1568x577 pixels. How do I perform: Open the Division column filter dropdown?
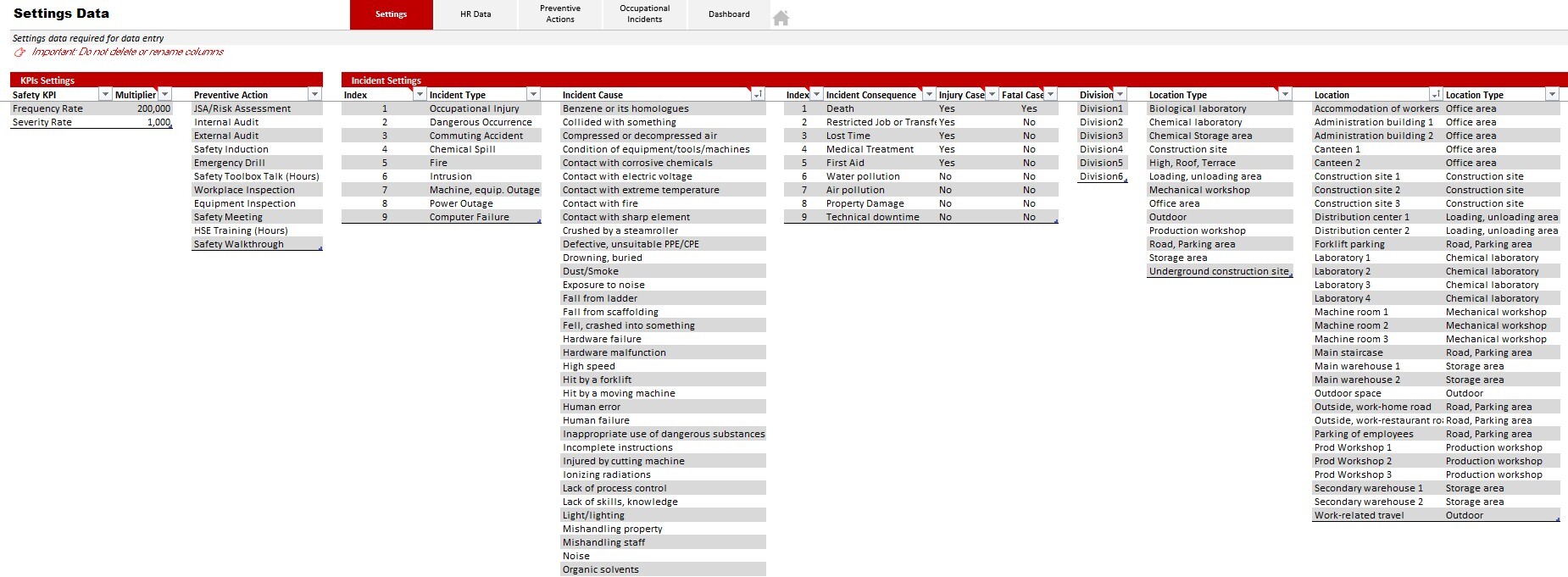(1120, 94)
